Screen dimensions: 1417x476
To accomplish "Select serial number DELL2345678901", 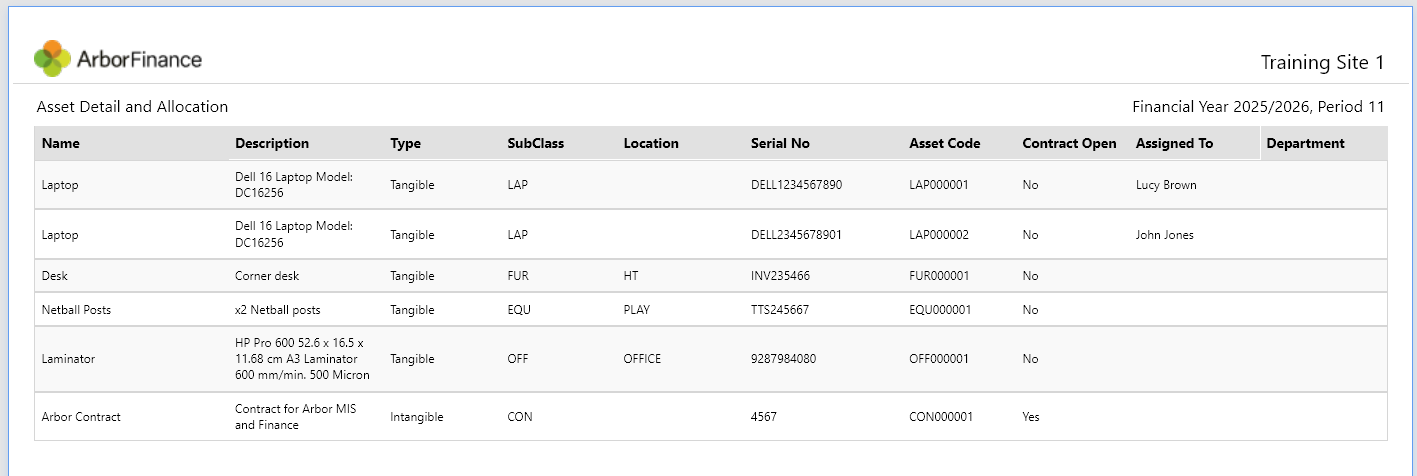I will pyautogui.click(x=797, y=235).
